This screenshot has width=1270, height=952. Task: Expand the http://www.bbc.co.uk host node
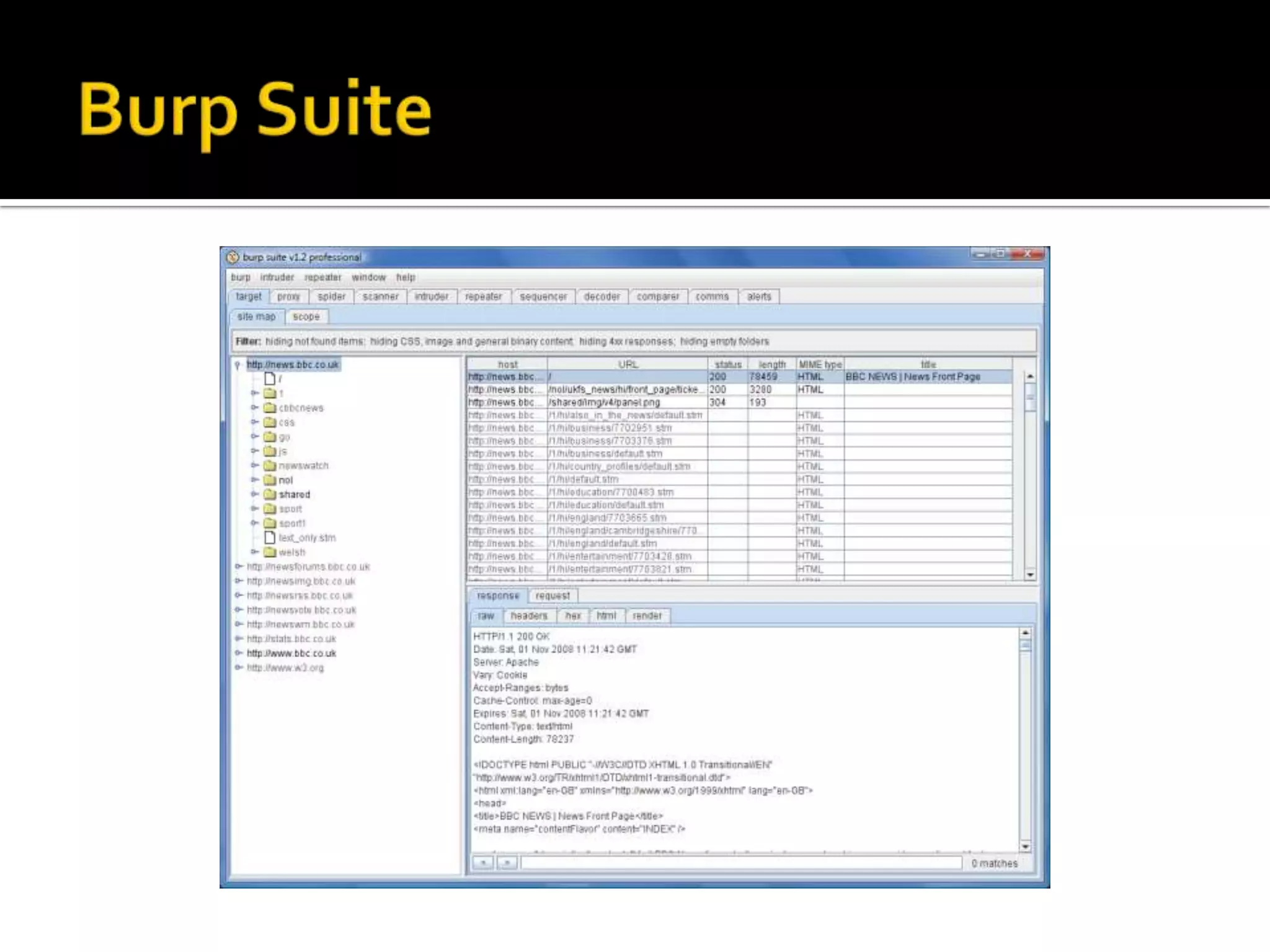tap(239, 653)
